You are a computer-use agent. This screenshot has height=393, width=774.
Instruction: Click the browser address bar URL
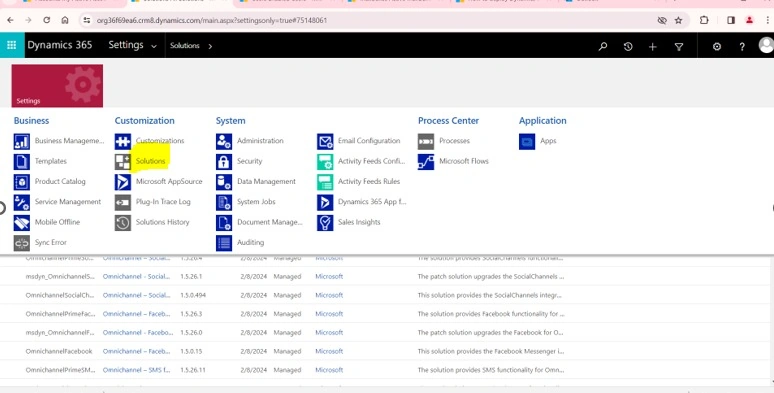212,20
